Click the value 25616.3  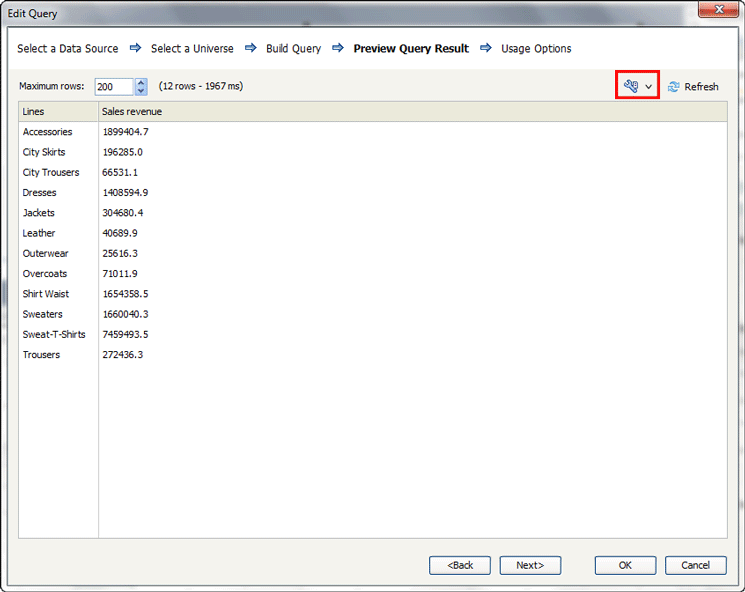[120, 253]
